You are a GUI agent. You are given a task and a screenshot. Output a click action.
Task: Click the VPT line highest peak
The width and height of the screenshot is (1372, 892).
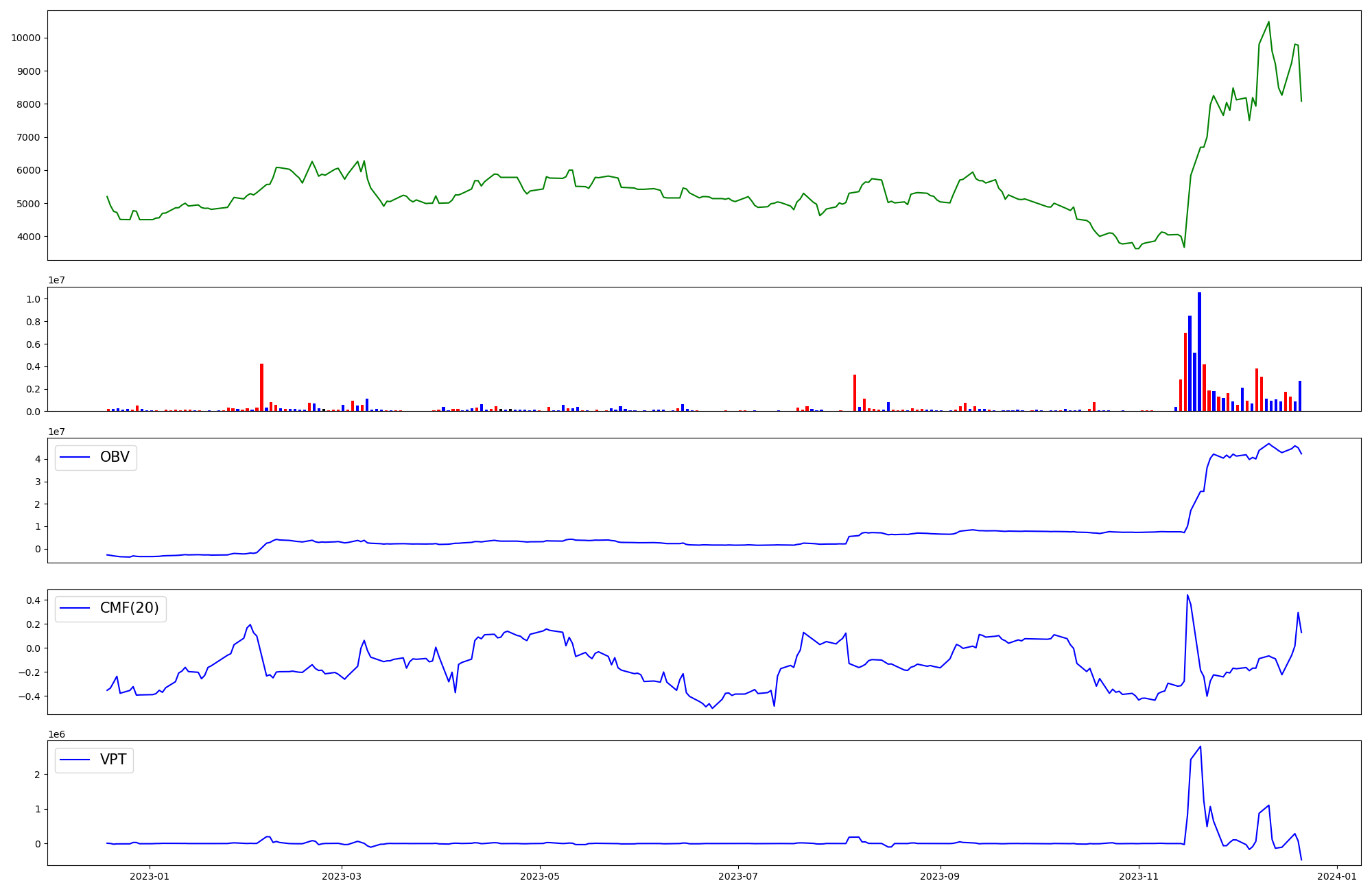click(x=1200, y=747)
